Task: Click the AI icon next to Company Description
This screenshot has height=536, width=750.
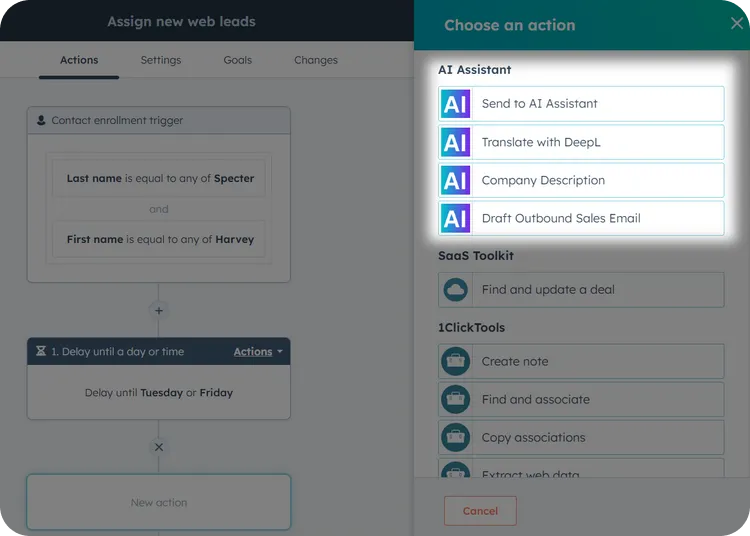Action: (x=455, y=180)
